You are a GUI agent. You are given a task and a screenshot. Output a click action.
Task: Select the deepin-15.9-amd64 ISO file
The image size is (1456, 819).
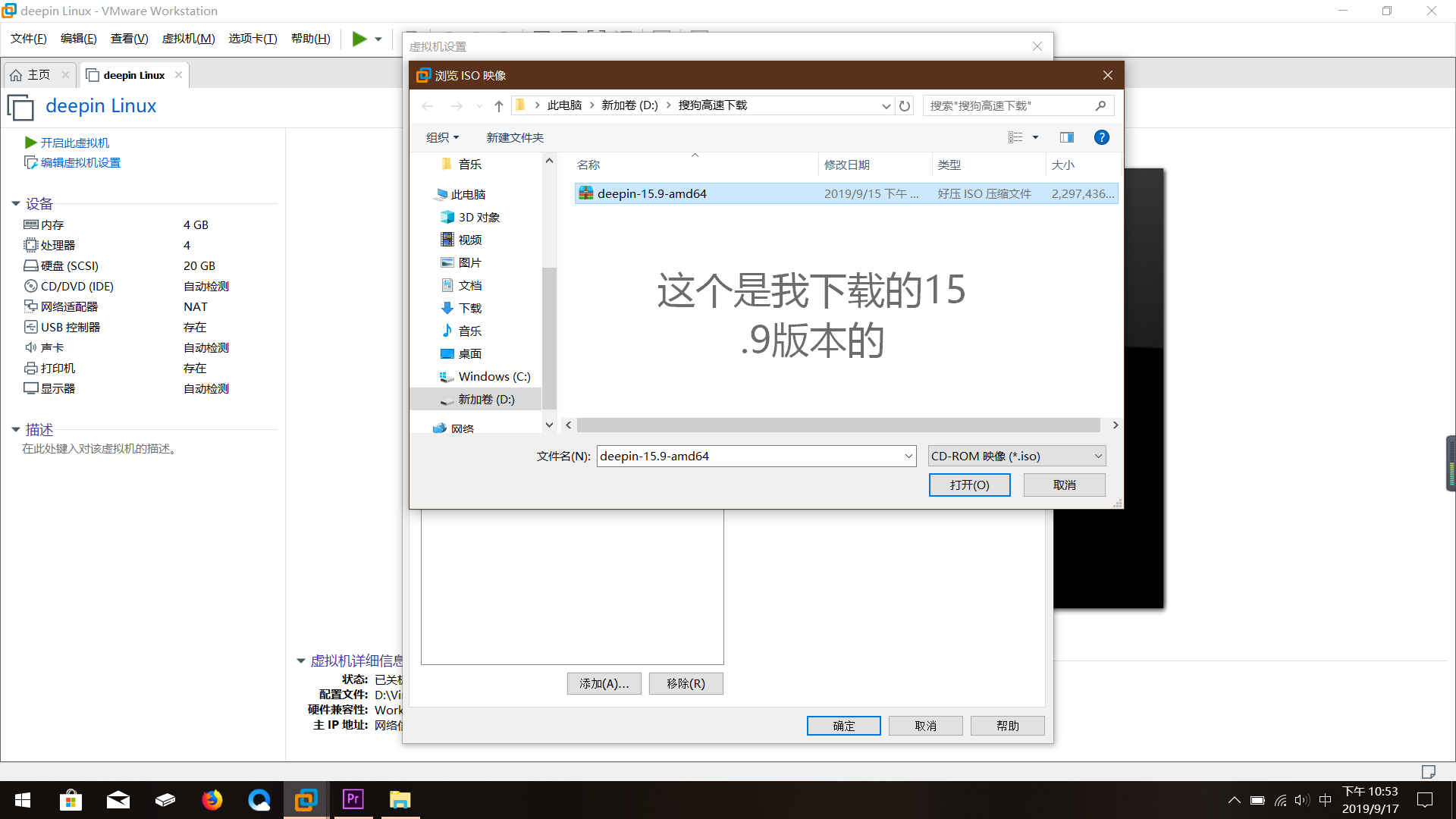coord(846,193)
